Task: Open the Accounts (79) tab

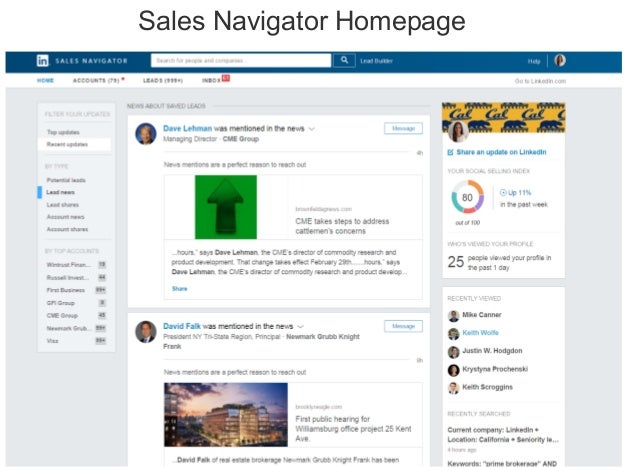Action: pos(96,81)
